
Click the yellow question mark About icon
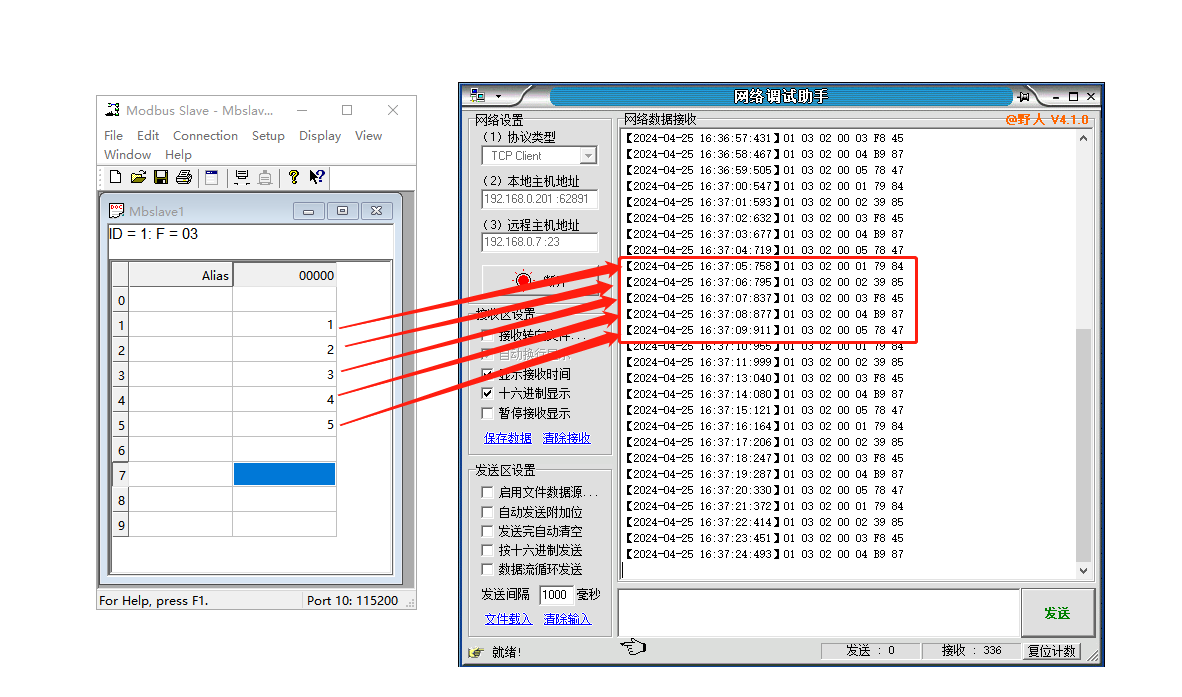coord(293,177)
